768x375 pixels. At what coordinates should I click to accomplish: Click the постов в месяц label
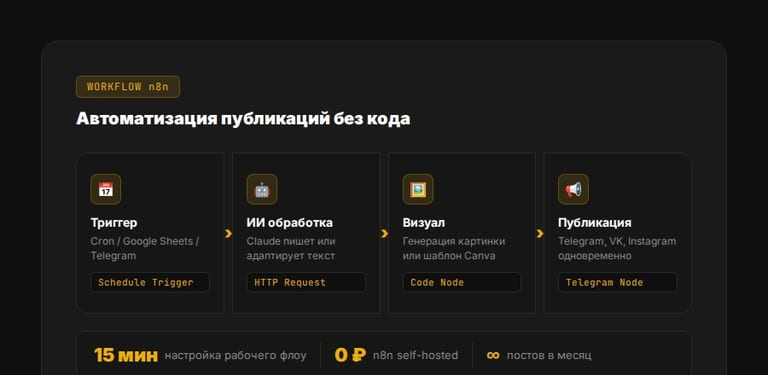coord(549,355)
